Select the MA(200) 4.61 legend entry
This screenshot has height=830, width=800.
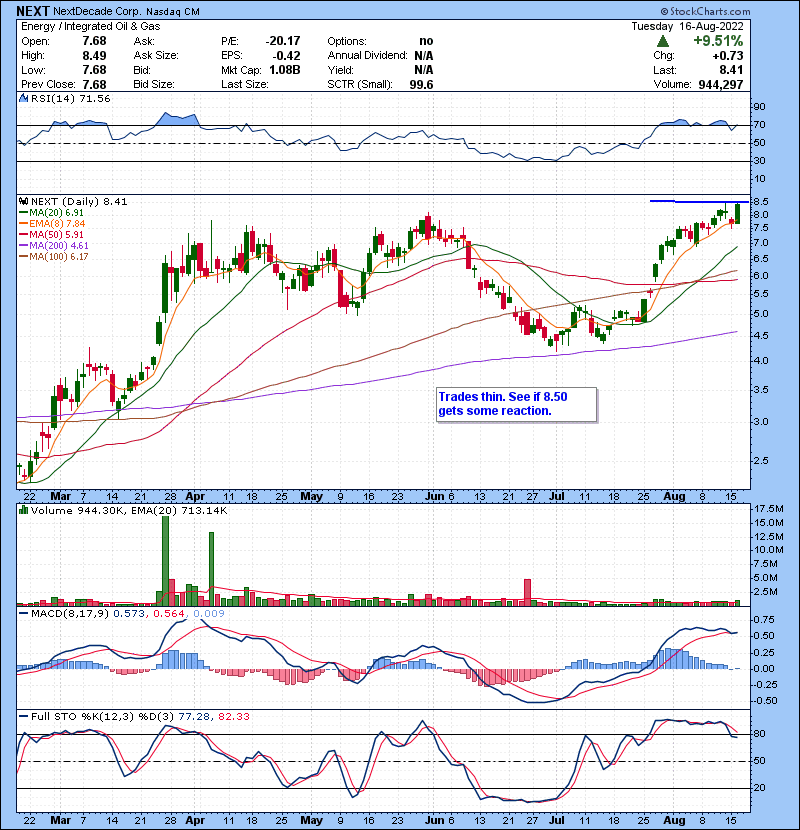[x=54, y=246]
